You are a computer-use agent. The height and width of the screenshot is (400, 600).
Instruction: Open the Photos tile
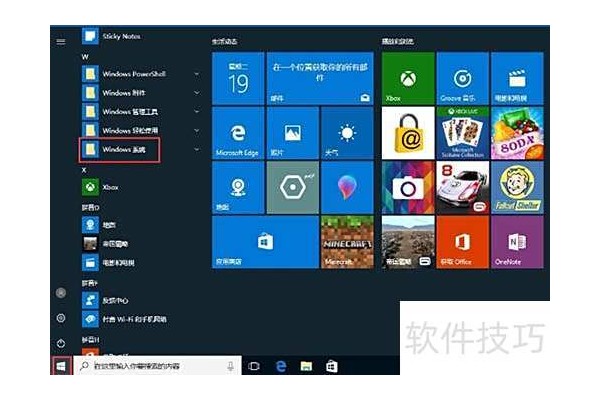(293, 133)
